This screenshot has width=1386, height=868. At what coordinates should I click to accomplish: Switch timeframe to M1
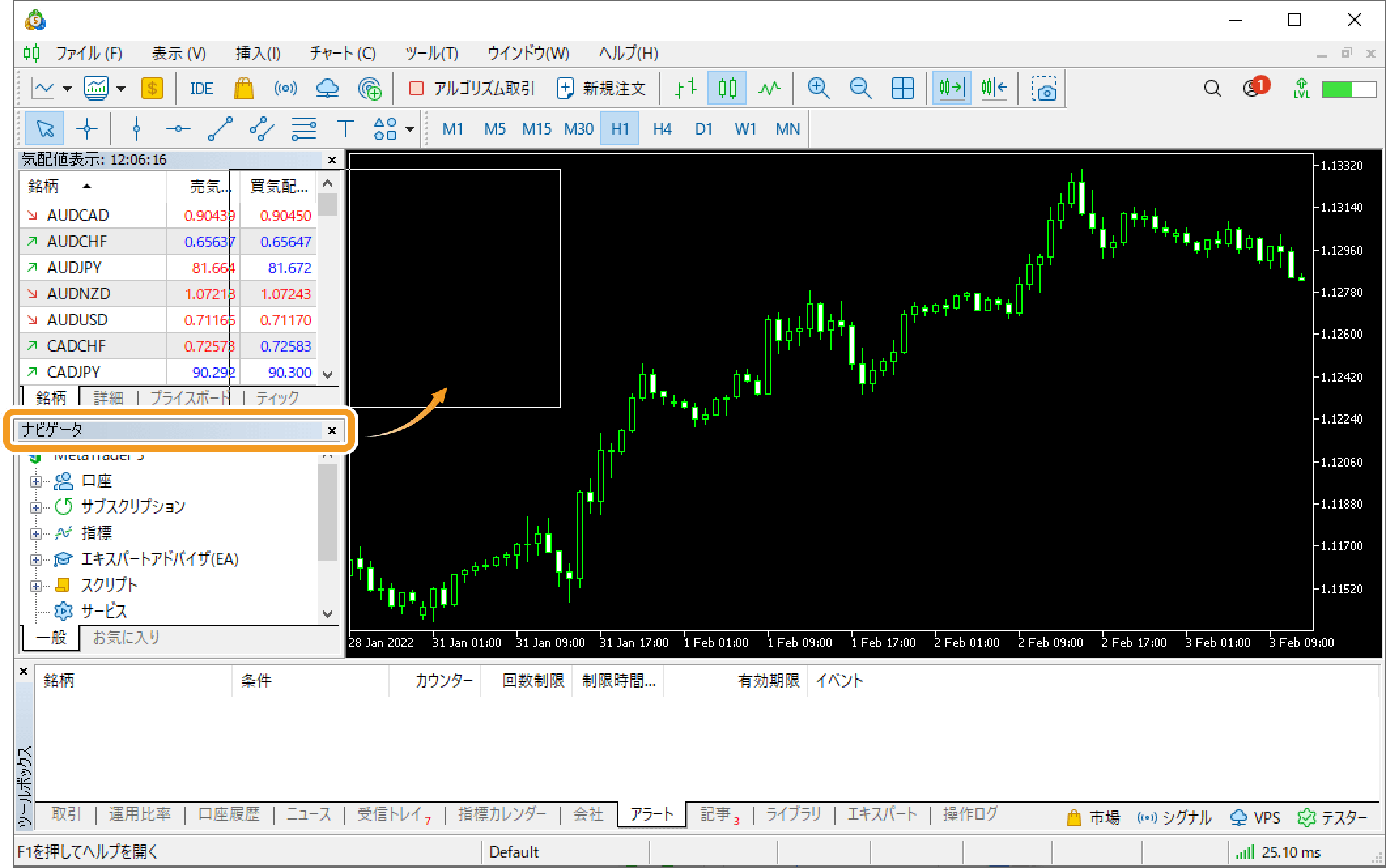452,129
